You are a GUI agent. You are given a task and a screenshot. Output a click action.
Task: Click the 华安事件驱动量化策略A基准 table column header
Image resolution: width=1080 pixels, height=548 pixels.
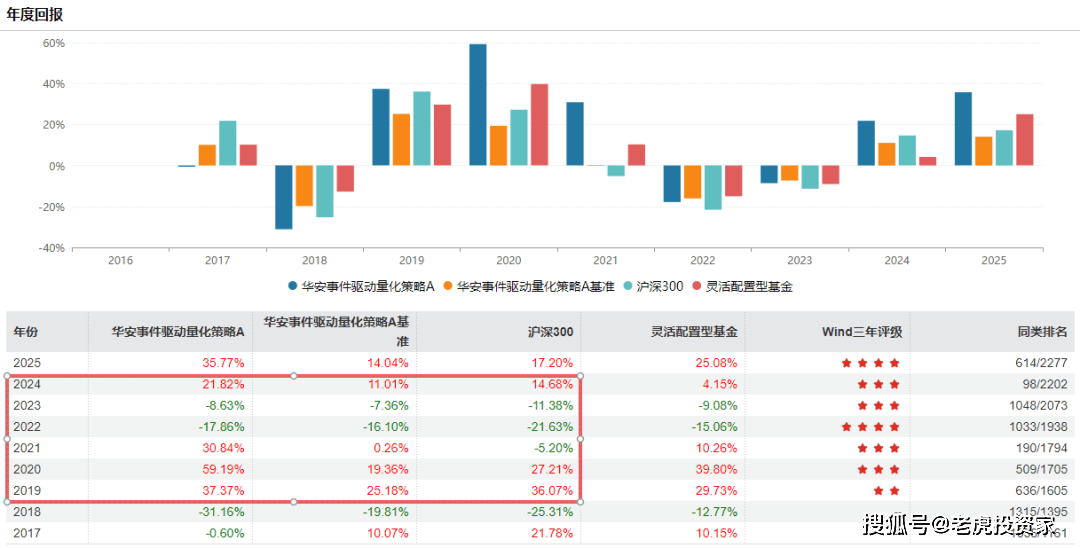(x=336, y=331)
